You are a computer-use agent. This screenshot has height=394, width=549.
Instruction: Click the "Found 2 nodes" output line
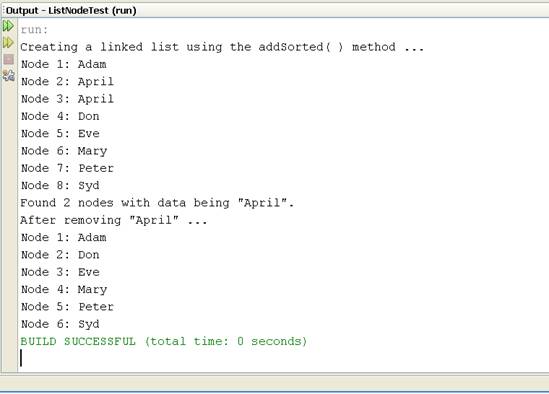[x=157, y=203]
